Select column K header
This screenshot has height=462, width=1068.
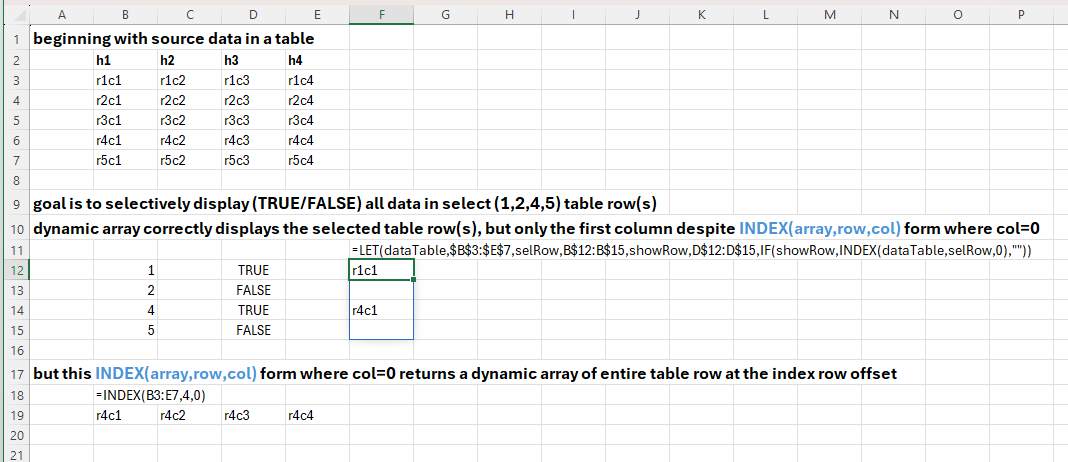[x=701, y=14]
